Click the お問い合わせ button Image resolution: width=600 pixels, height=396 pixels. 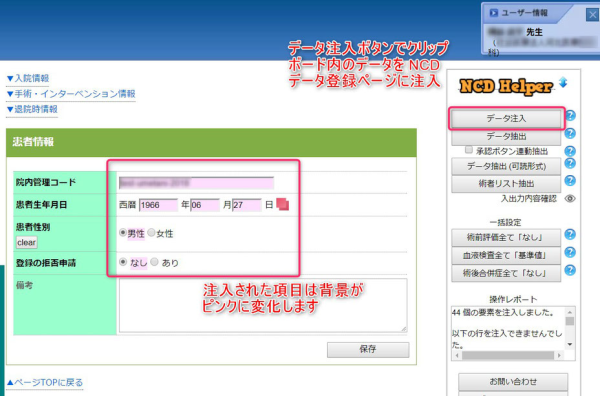[x=513, y=381]
